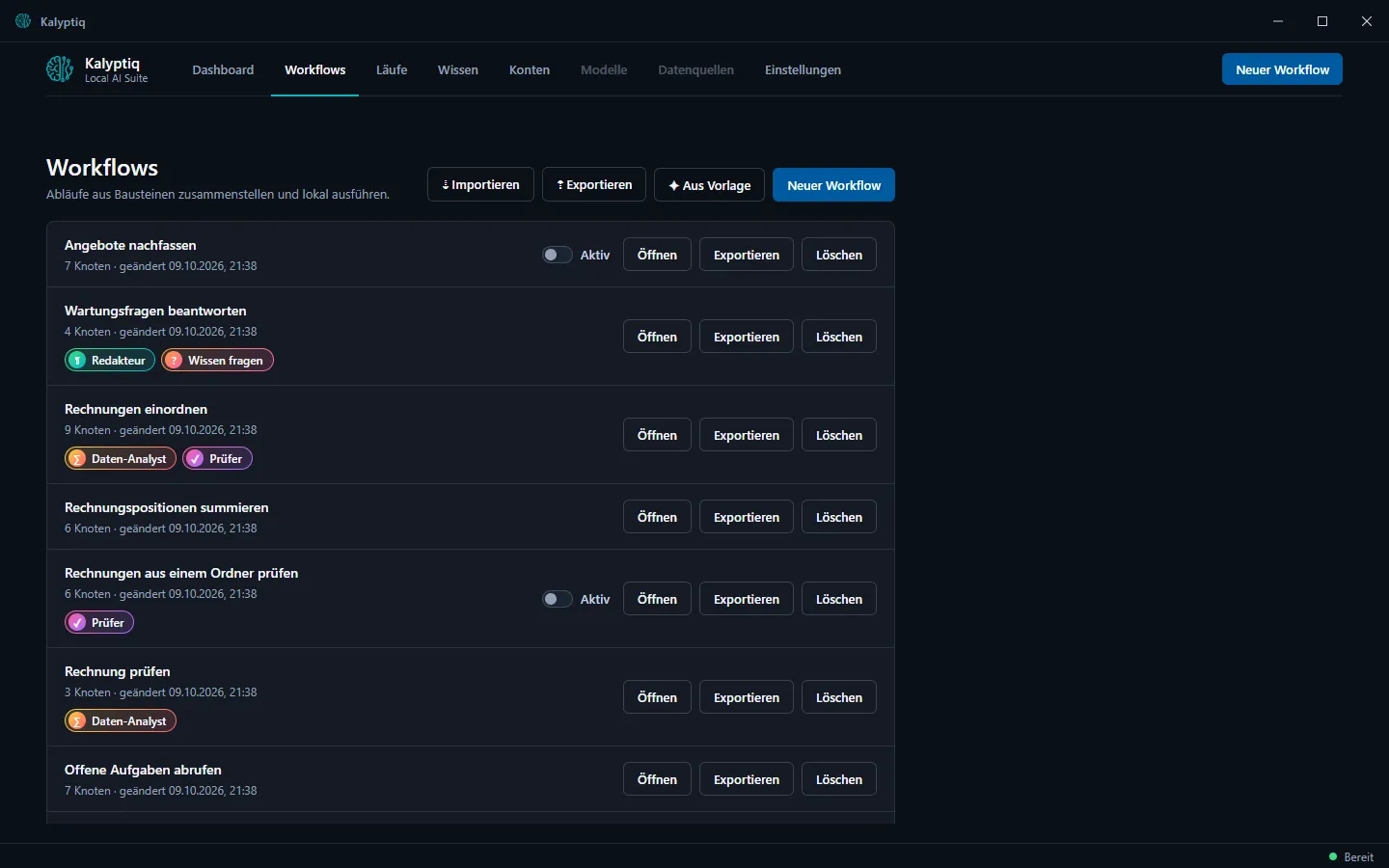Viewport: 1389px width, 868px height.
Task: Click Neuer Workflow button in top header
Action: click(1282, 69)
